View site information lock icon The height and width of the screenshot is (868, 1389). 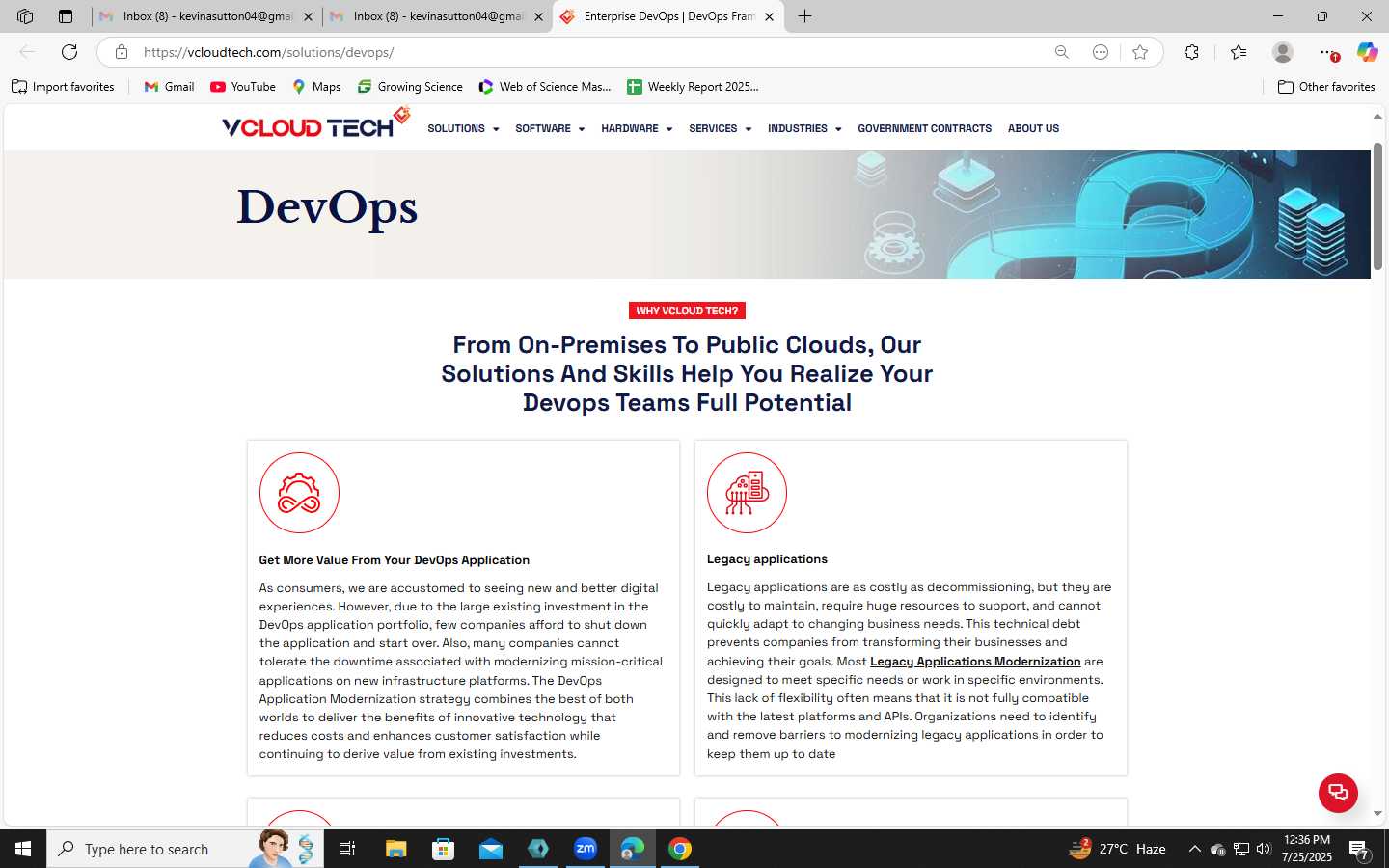point(122,52)
